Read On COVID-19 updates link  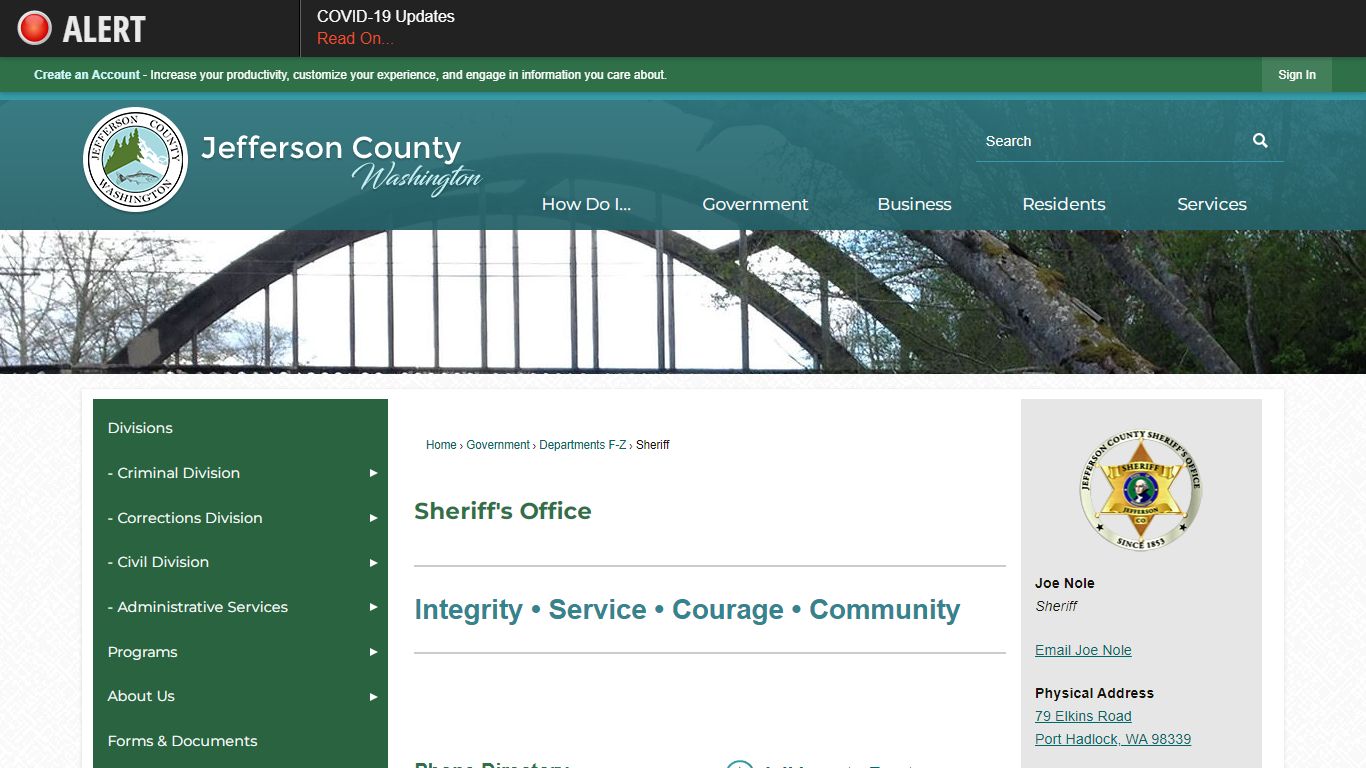point(355,39)
